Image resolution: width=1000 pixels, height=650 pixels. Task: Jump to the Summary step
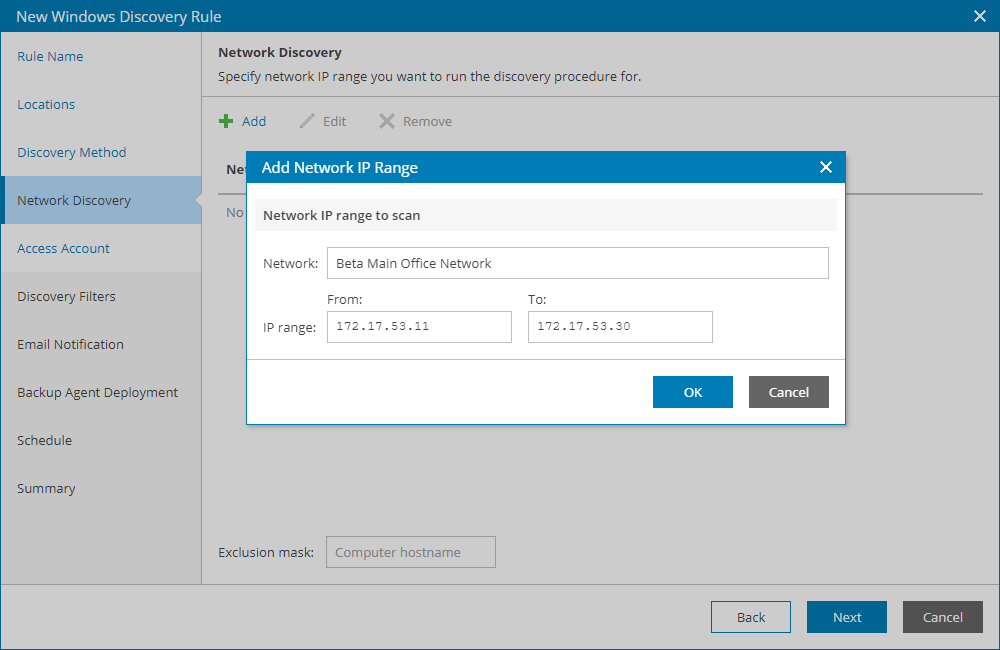click(46, 489)
